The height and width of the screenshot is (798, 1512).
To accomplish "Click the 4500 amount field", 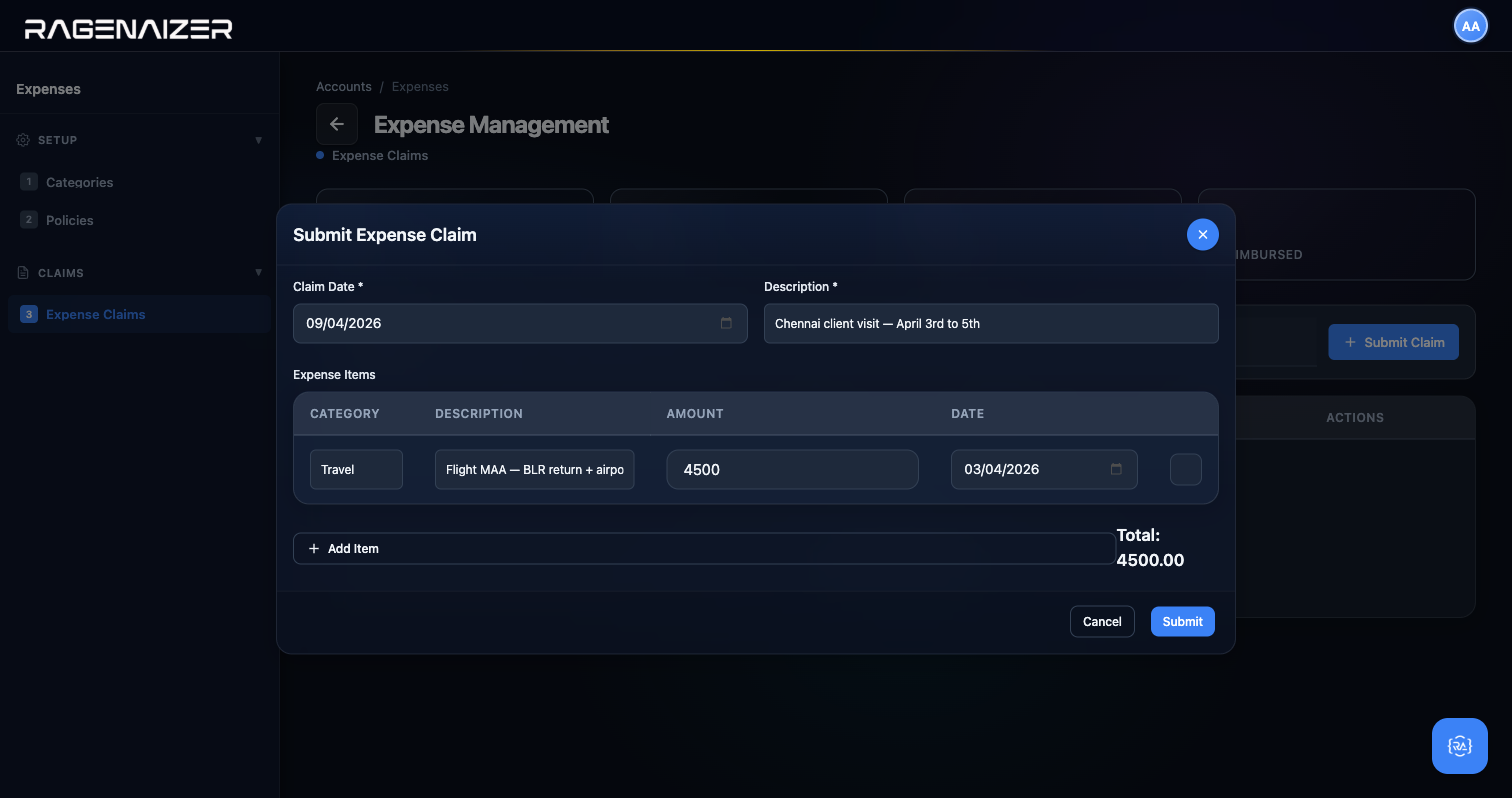I will pos(792,469).
